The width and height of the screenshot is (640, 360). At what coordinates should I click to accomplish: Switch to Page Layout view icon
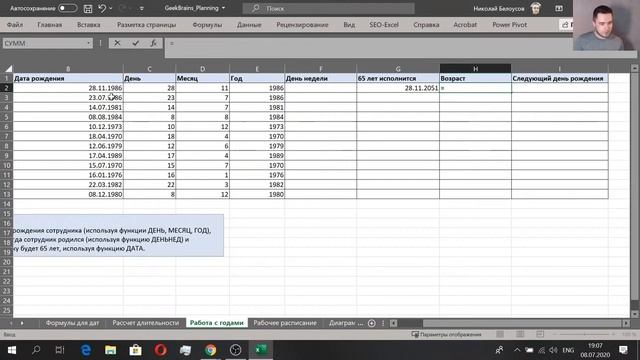(520, 335)
